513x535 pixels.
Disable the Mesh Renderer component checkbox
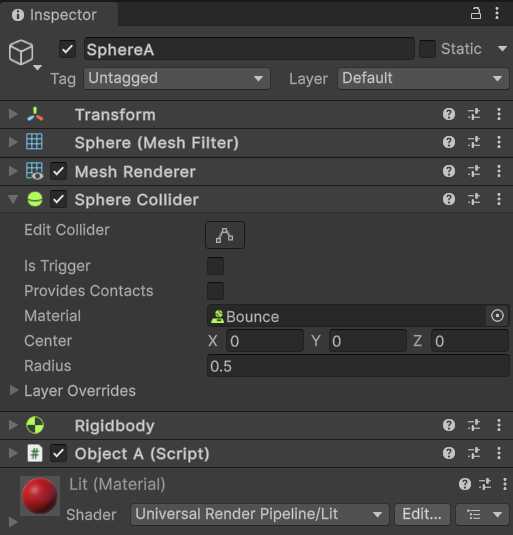(x=58, y=171)
